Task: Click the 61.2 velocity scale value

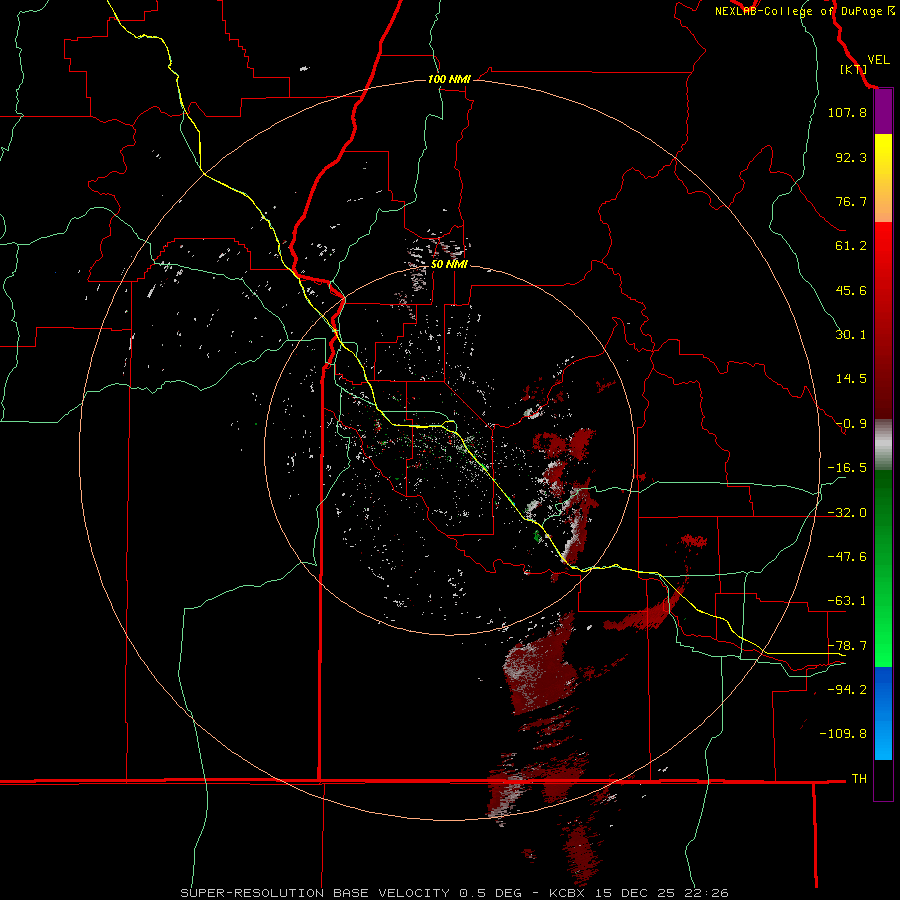Action: tap(851, 246)
